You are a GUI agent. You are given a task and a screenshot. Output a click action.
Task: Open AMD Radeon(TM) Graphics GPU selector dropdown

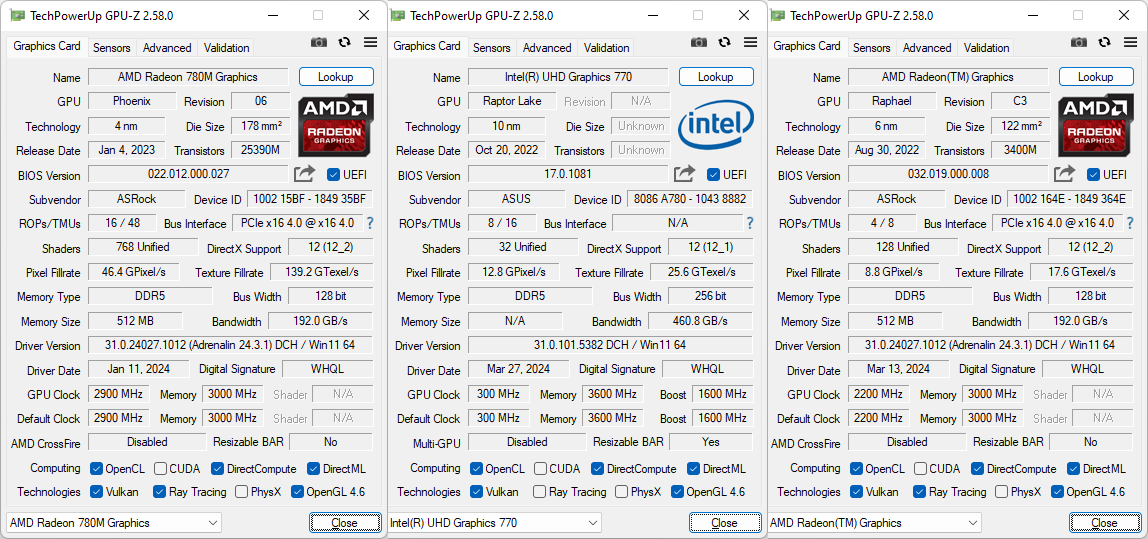tap(873, 523)
